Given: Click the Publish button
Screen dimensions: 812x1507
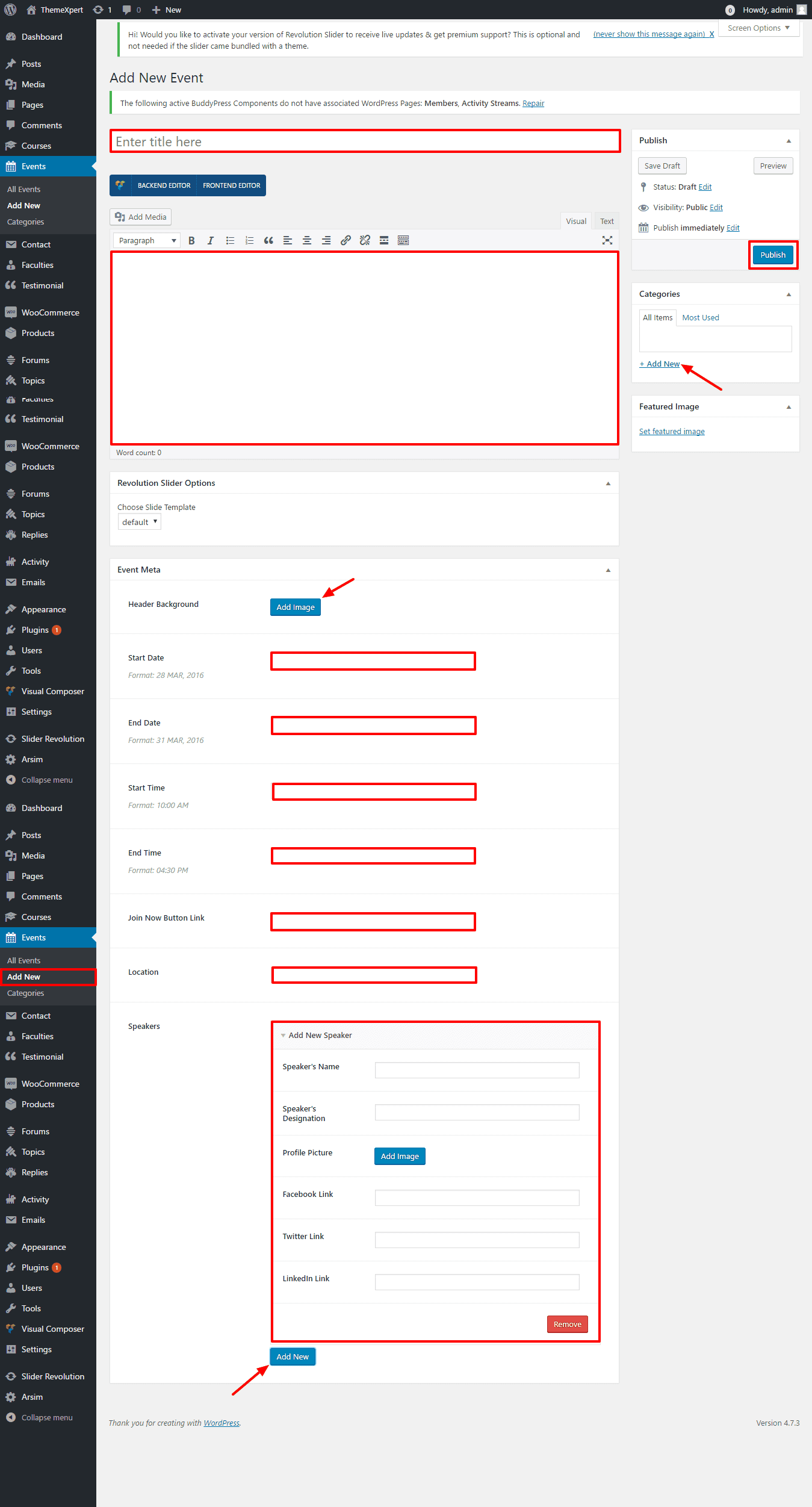Looking at the screenshot, I should coord(773,255).
